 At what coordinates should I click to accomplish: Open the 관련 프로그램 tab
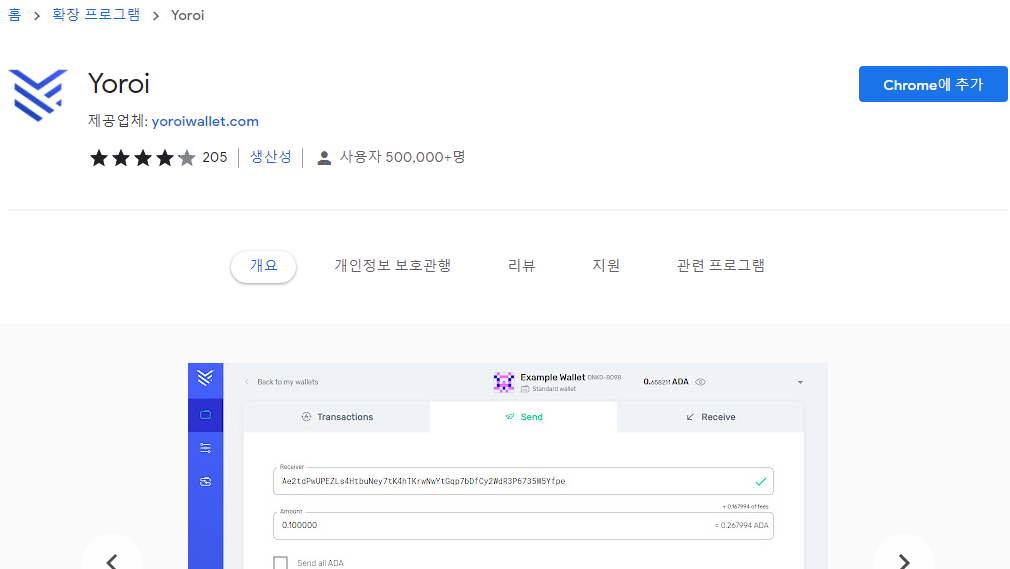pos(720,265)
